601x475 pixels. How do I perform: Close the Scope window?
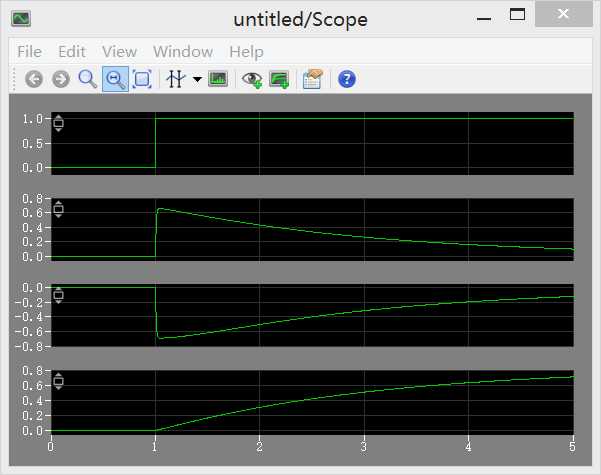coord(563,14)
